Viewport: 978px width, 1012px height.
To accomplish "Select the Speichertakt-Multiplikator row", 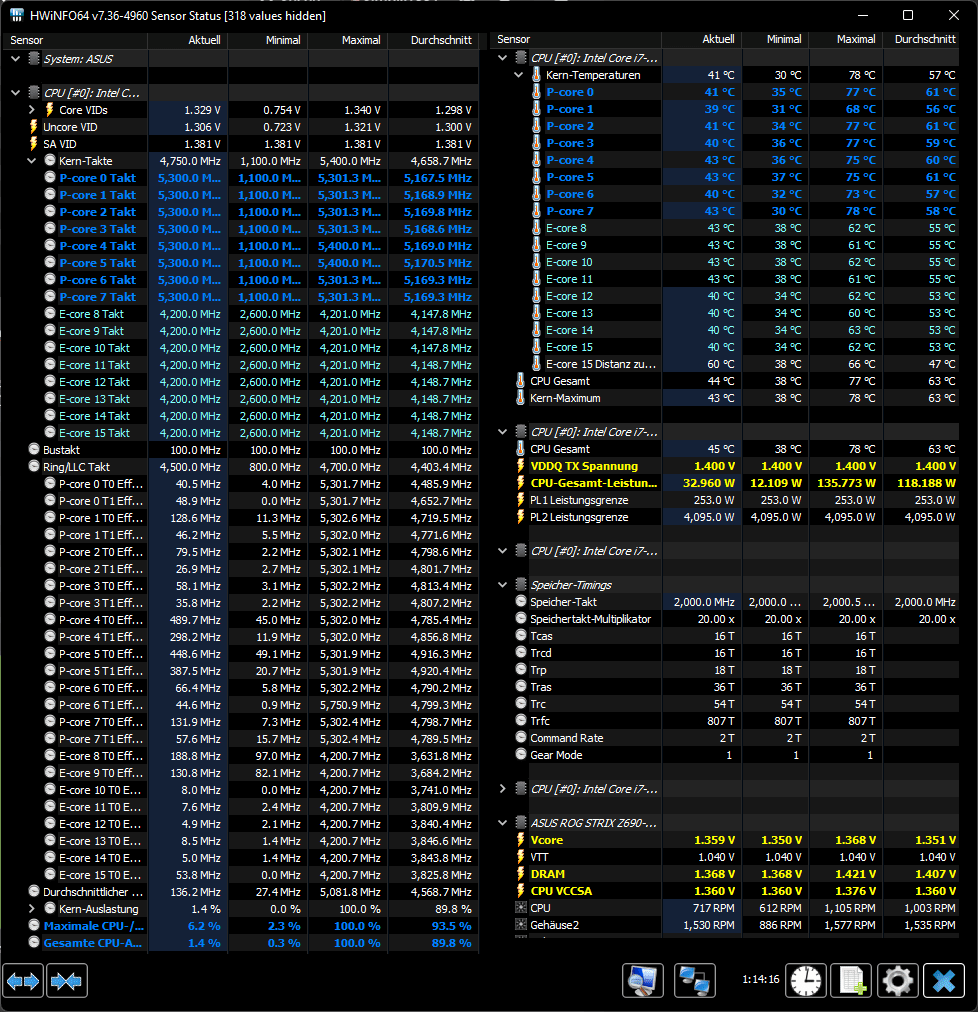I will 726,619.
